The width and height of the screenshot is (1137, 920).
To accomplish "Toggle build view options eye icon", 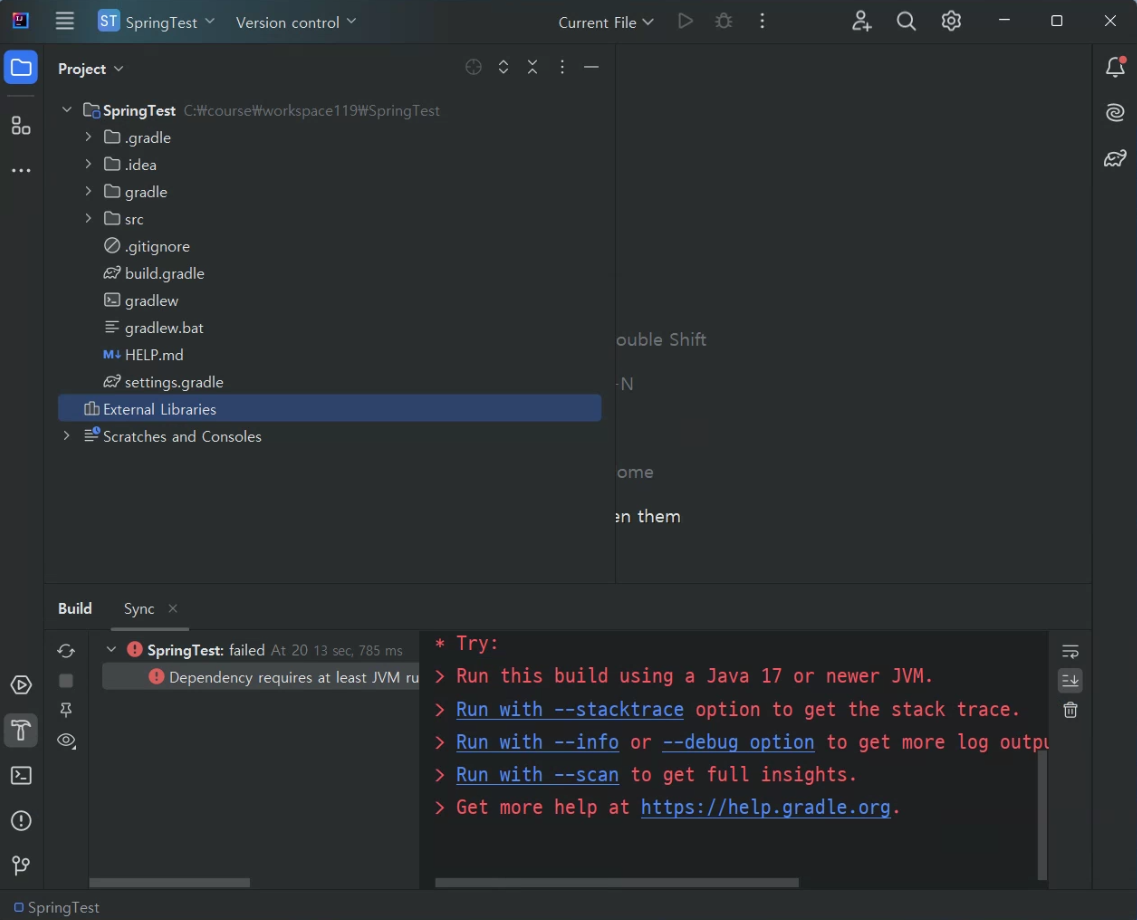I will click(66, 740).
